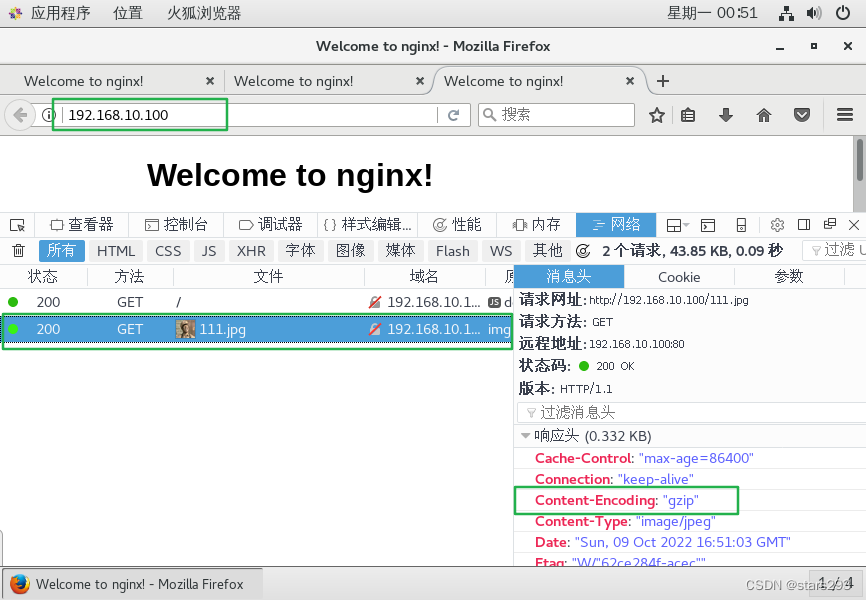The image size is (866, 600).
Task: Select the 消息头 headers tab
Action: pos(569,276)
